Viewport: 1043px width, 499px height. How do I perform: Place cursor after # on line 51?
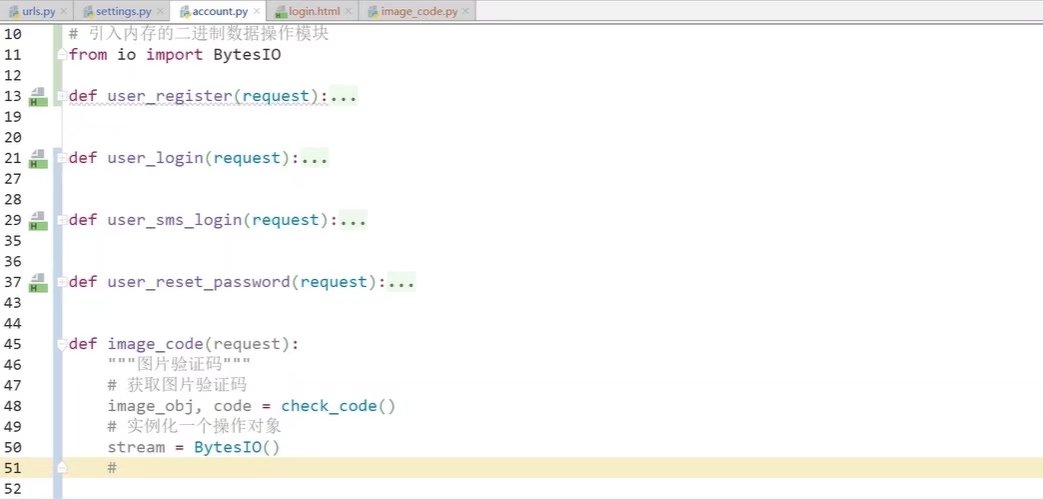(x=118, y=468)
